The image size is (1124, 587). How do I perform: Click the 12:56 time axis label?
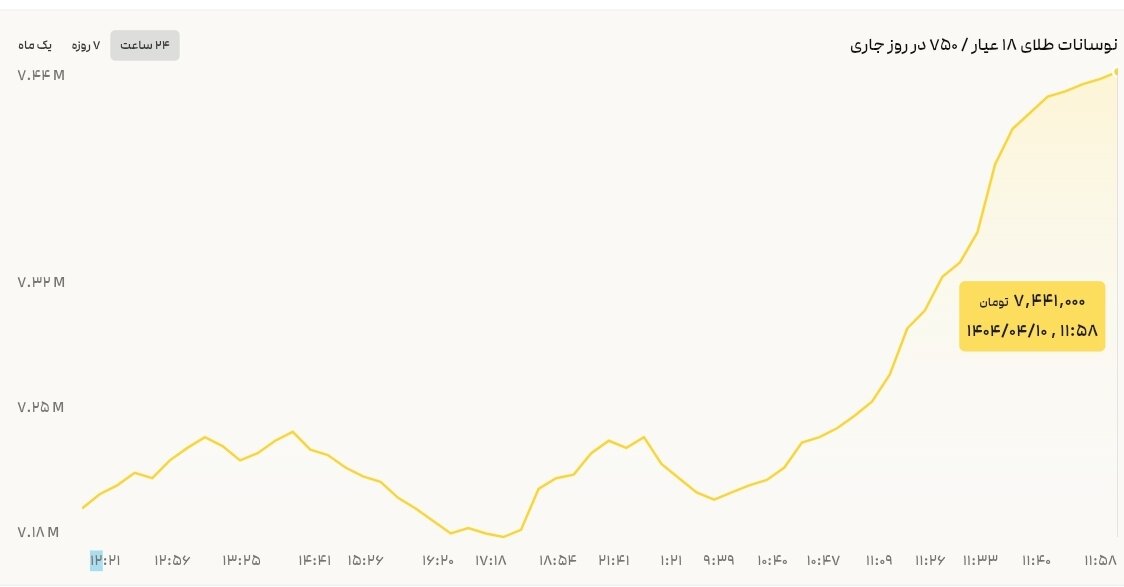(172, 561)
